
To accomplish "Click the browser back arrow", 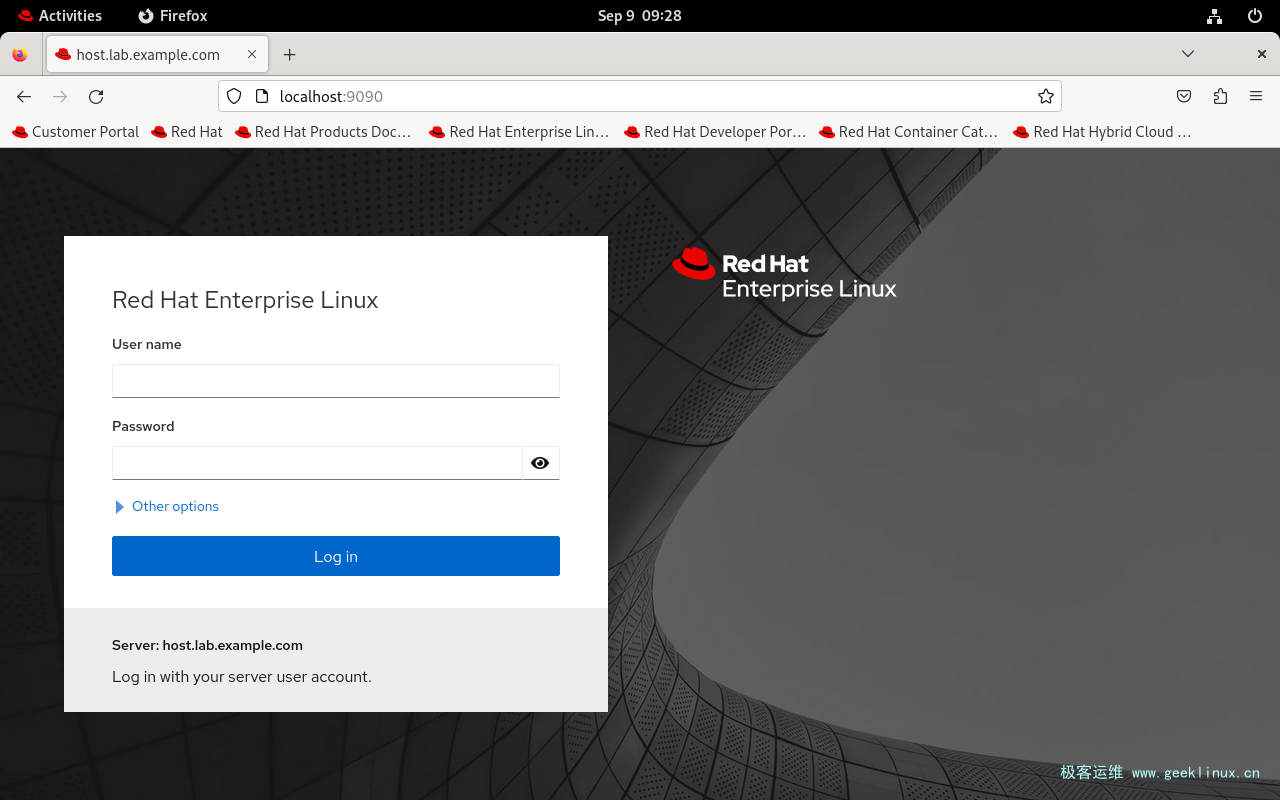I will [24, 97].
